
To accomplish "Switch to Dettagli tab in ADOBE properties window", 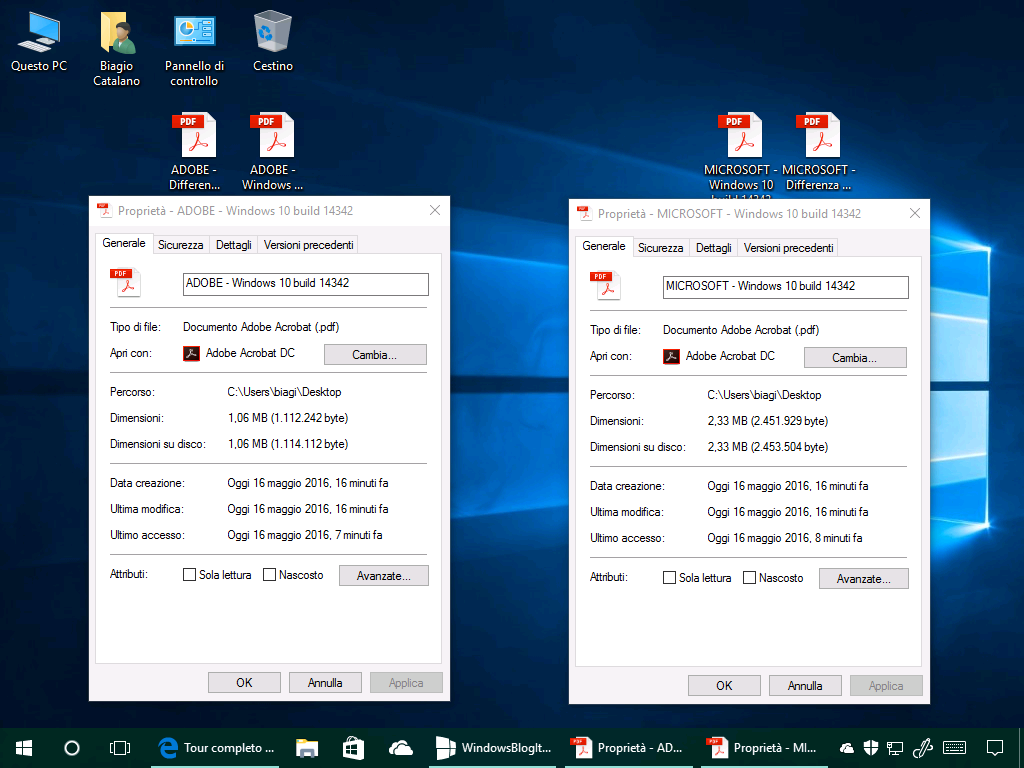I will pos(233,245).
